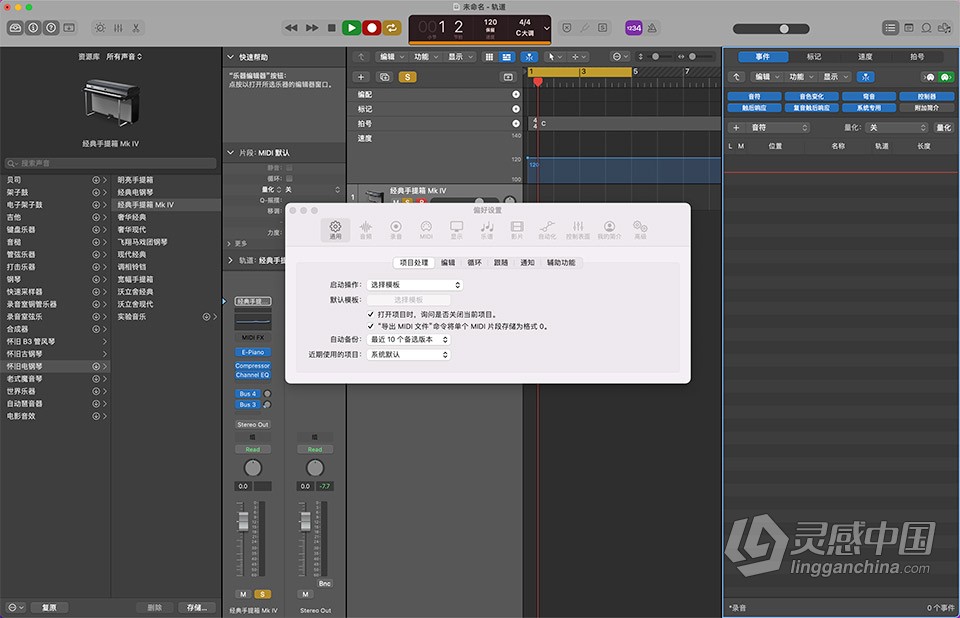Open the 乐谱 (Score) preferences pane
The width and height of the screenshot is (960, 618).
(x=487, y=230)
